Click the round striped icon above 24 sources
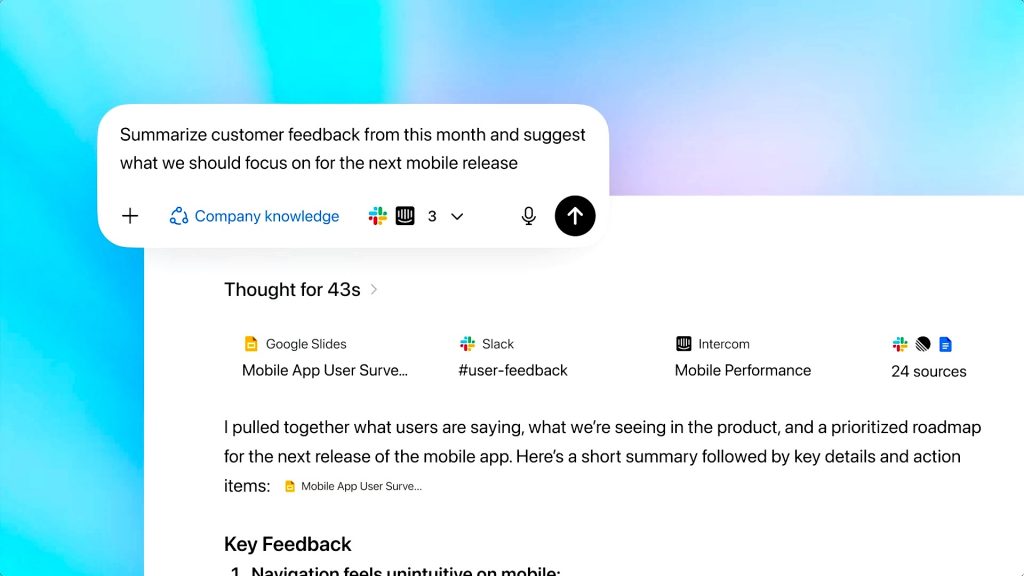The image size is (1024, 576). (x=923, y=344)
